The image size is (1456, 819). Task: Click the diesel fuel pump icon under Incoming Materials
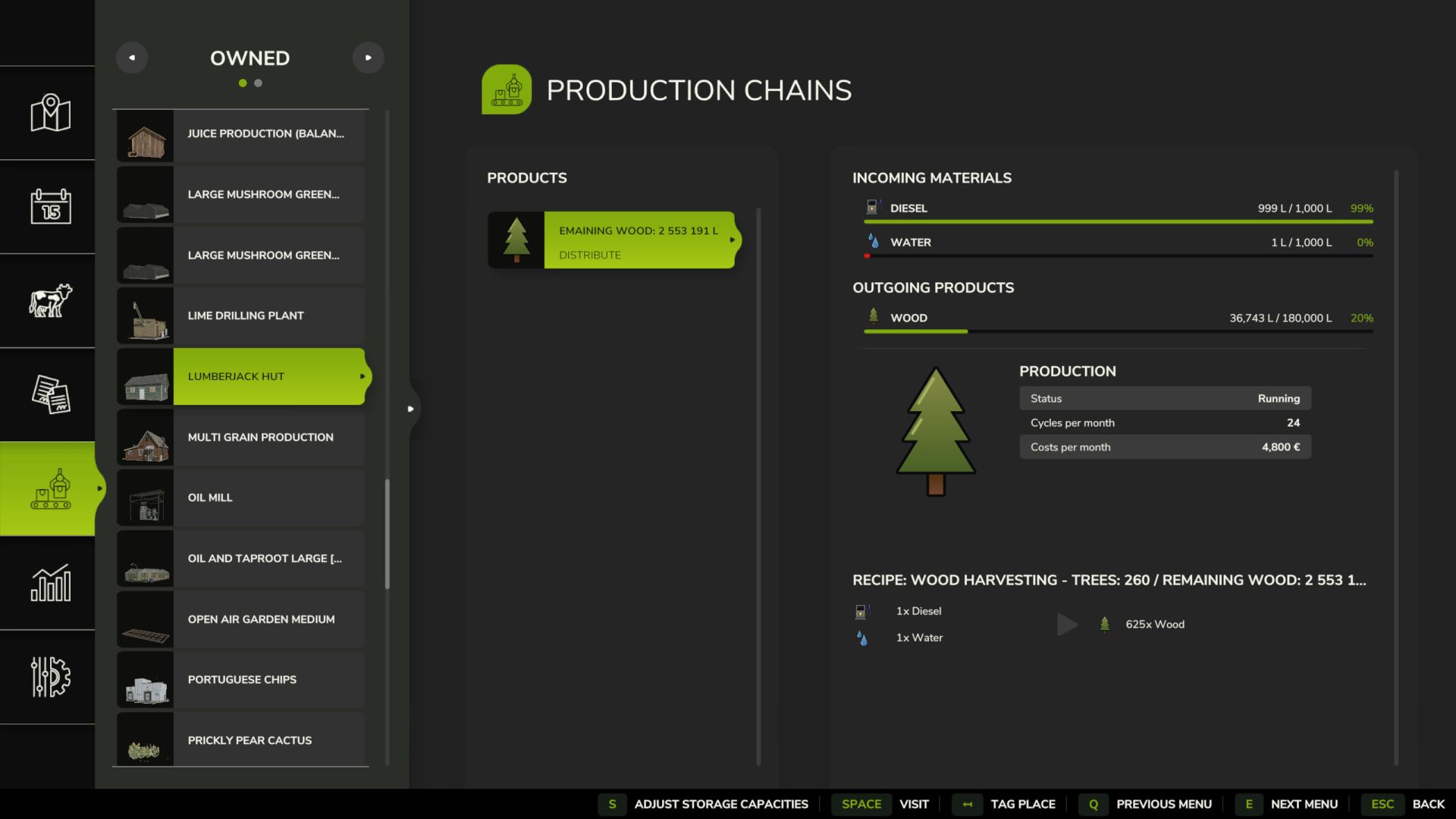tap(873, 207)
